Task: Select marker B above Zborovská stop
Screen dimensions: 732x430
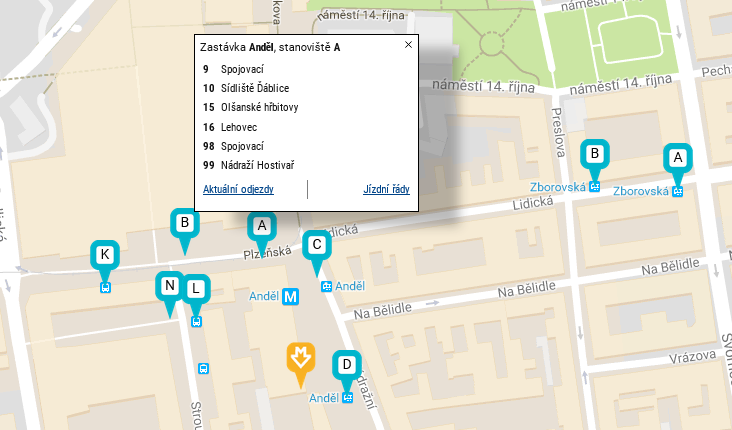Action: 595,153
